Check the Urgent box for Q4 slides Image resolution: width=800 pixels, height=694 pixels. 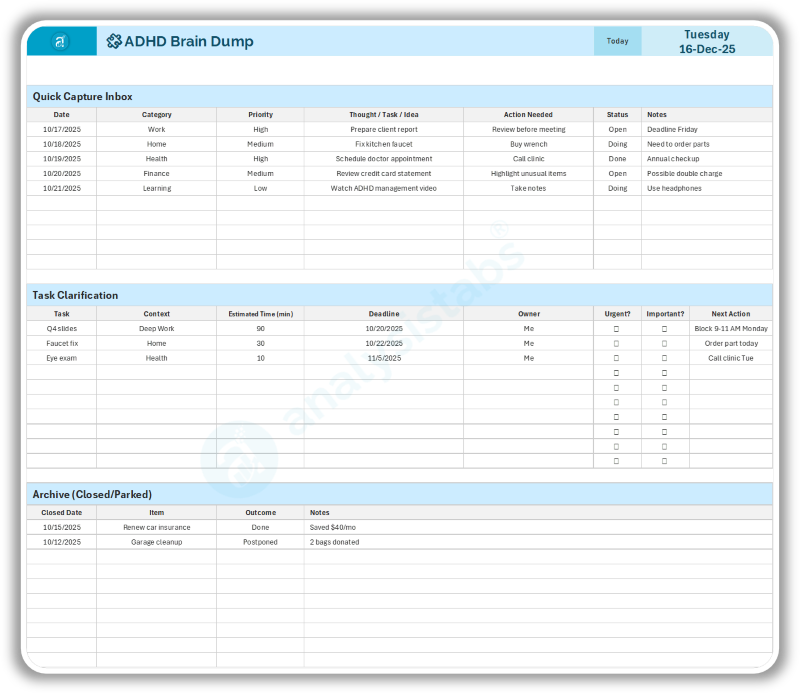tap(616, 328)
